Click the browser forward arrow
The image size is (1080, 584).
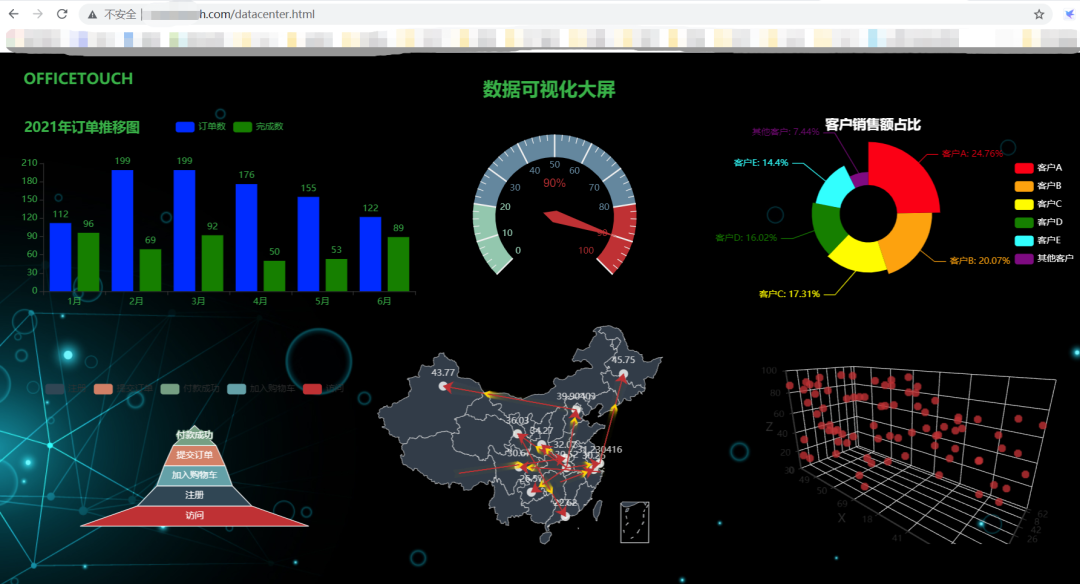point(38,14)
